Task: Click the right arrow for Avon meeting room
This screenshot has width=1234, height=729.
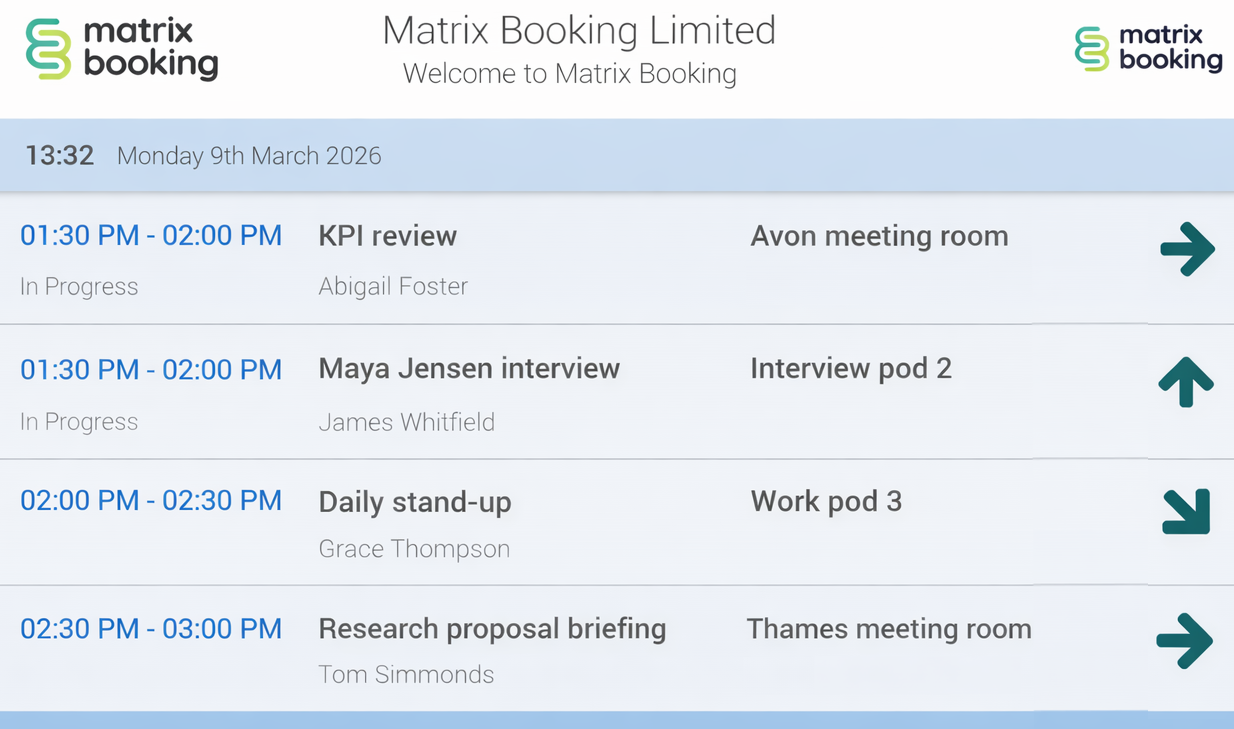Action: (1187, 249)
